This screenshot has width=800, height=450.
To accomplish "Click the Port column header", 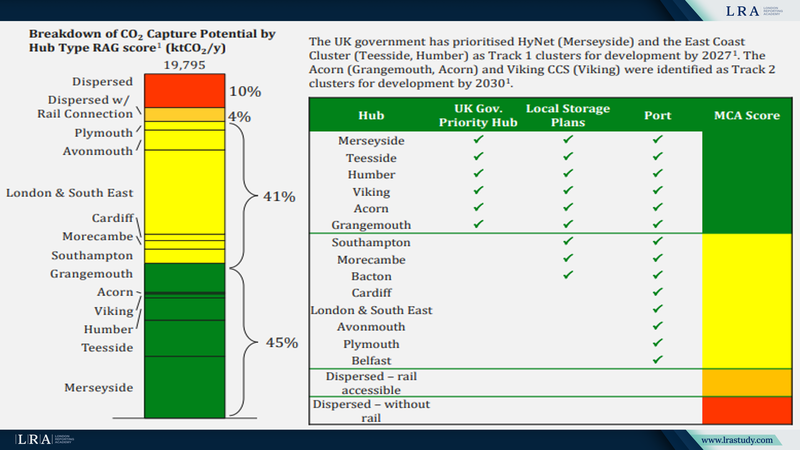I will click(657, 115).
